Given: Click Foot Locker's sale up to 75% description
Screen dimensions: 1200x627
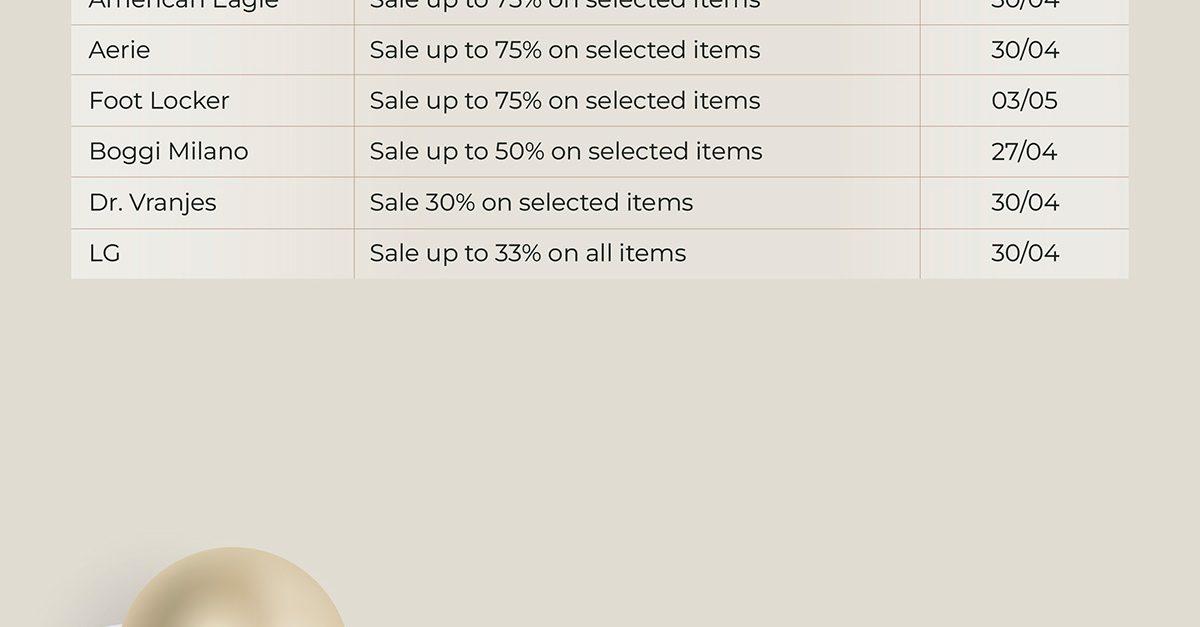Looking at the screenshot, I should pyautogui.click(x=565, y=101).
